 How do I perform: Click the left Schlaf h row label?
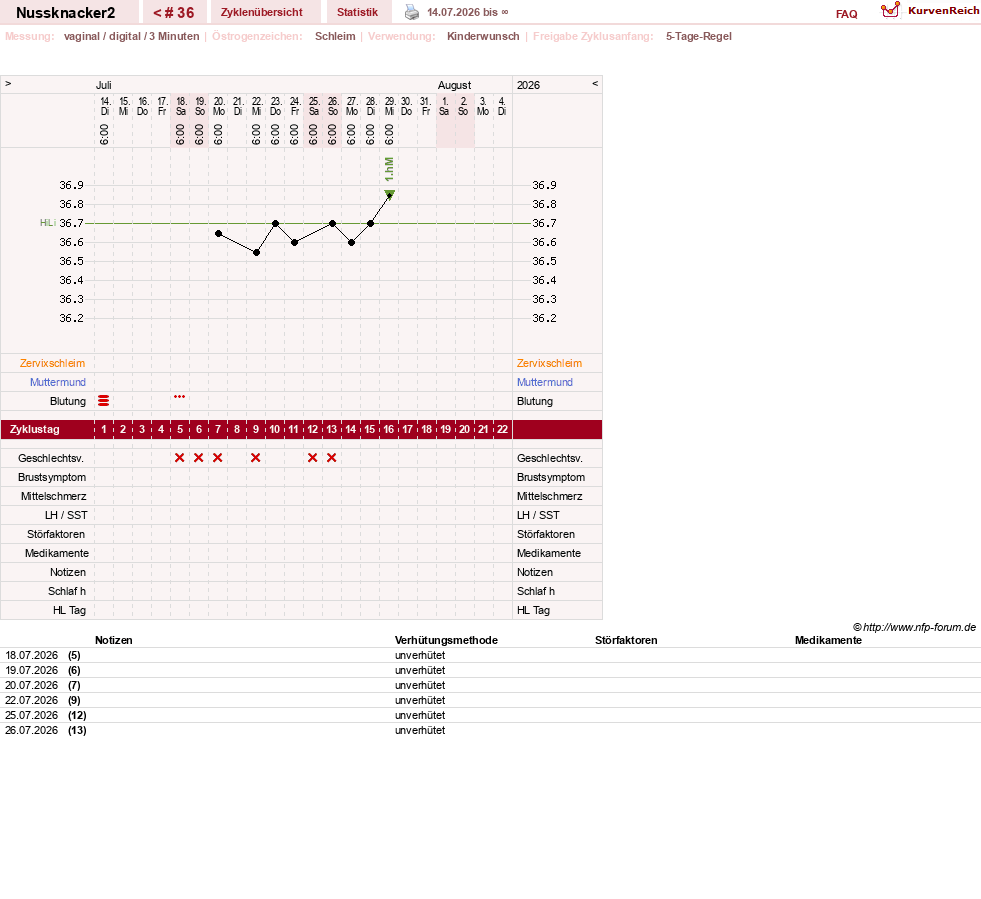point(66,591)
